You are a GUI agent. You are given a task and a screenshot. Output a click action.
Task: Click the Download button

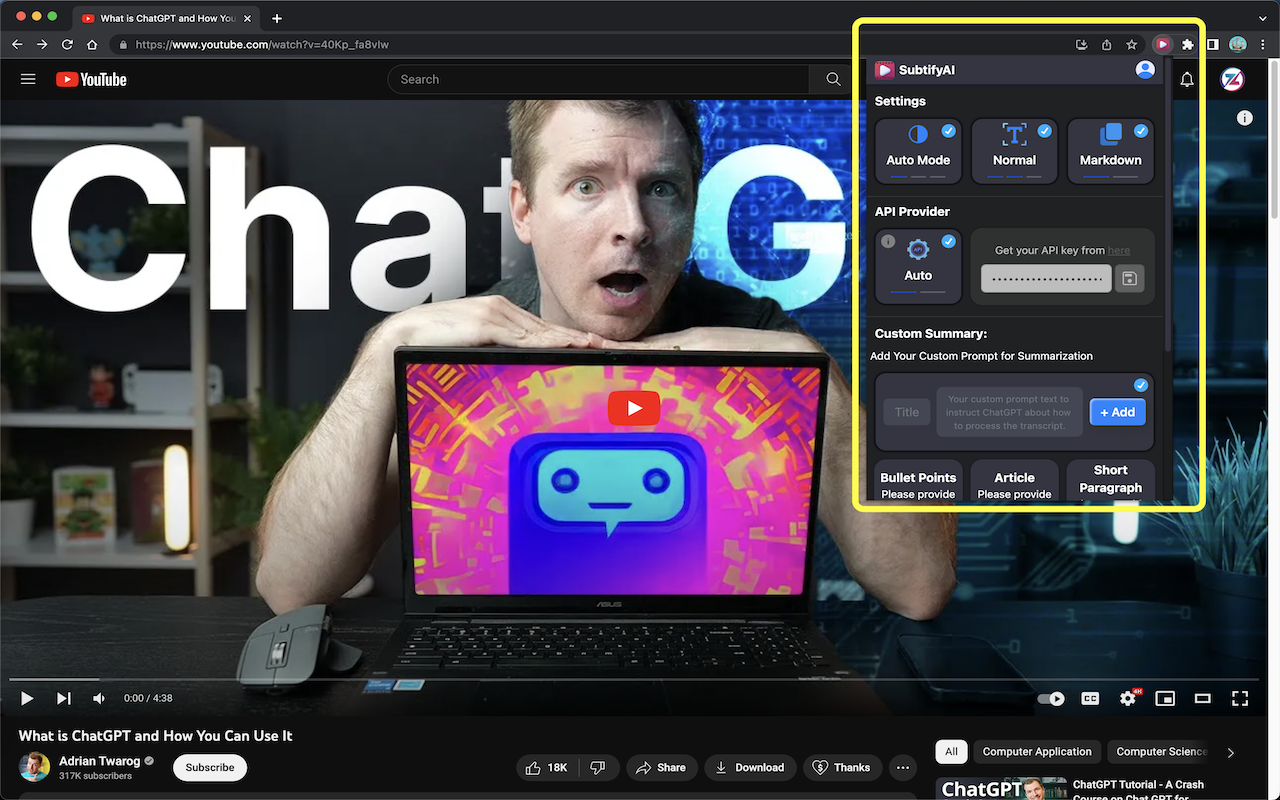(750, 767)
